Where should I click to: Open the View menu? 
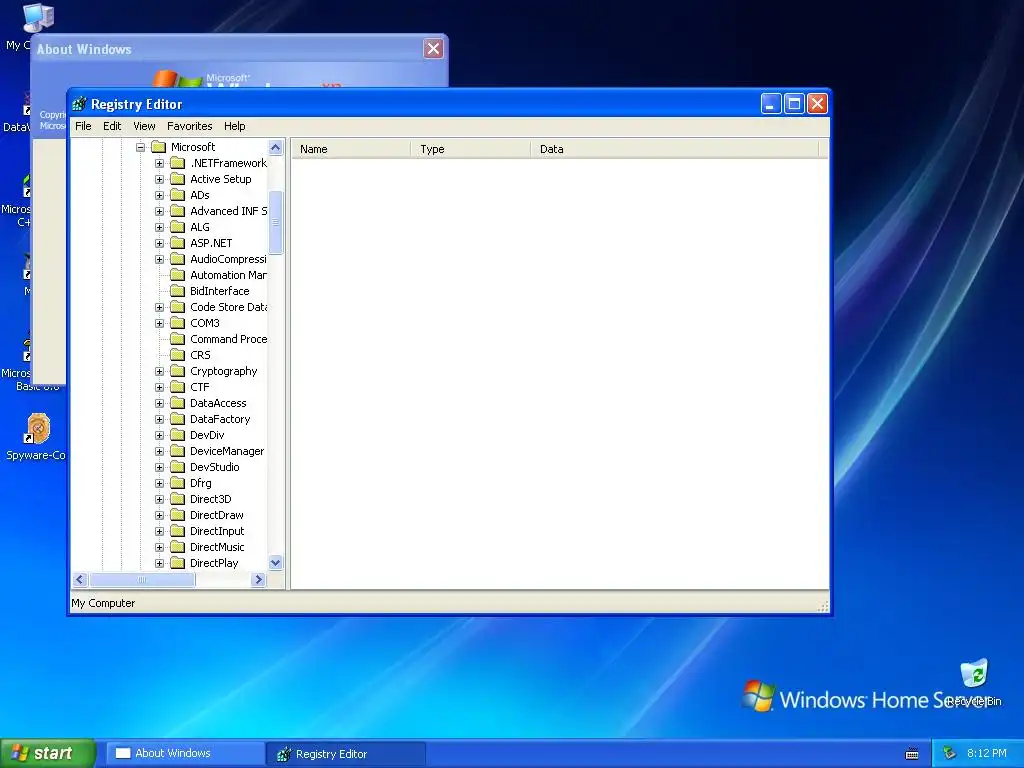(144, 126)
